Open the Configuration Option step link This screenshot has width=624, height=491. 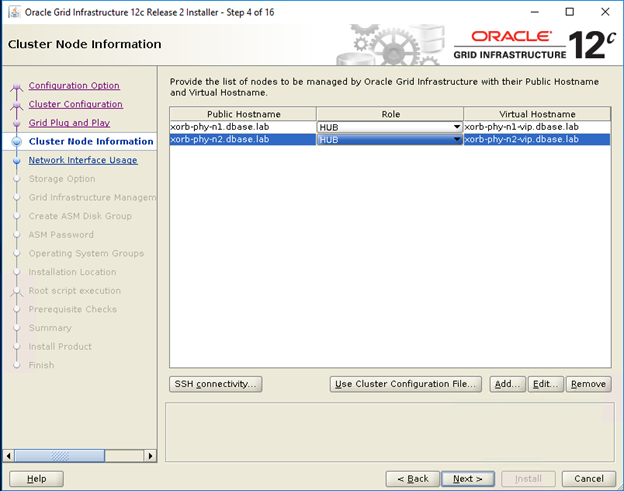point(74,86)
